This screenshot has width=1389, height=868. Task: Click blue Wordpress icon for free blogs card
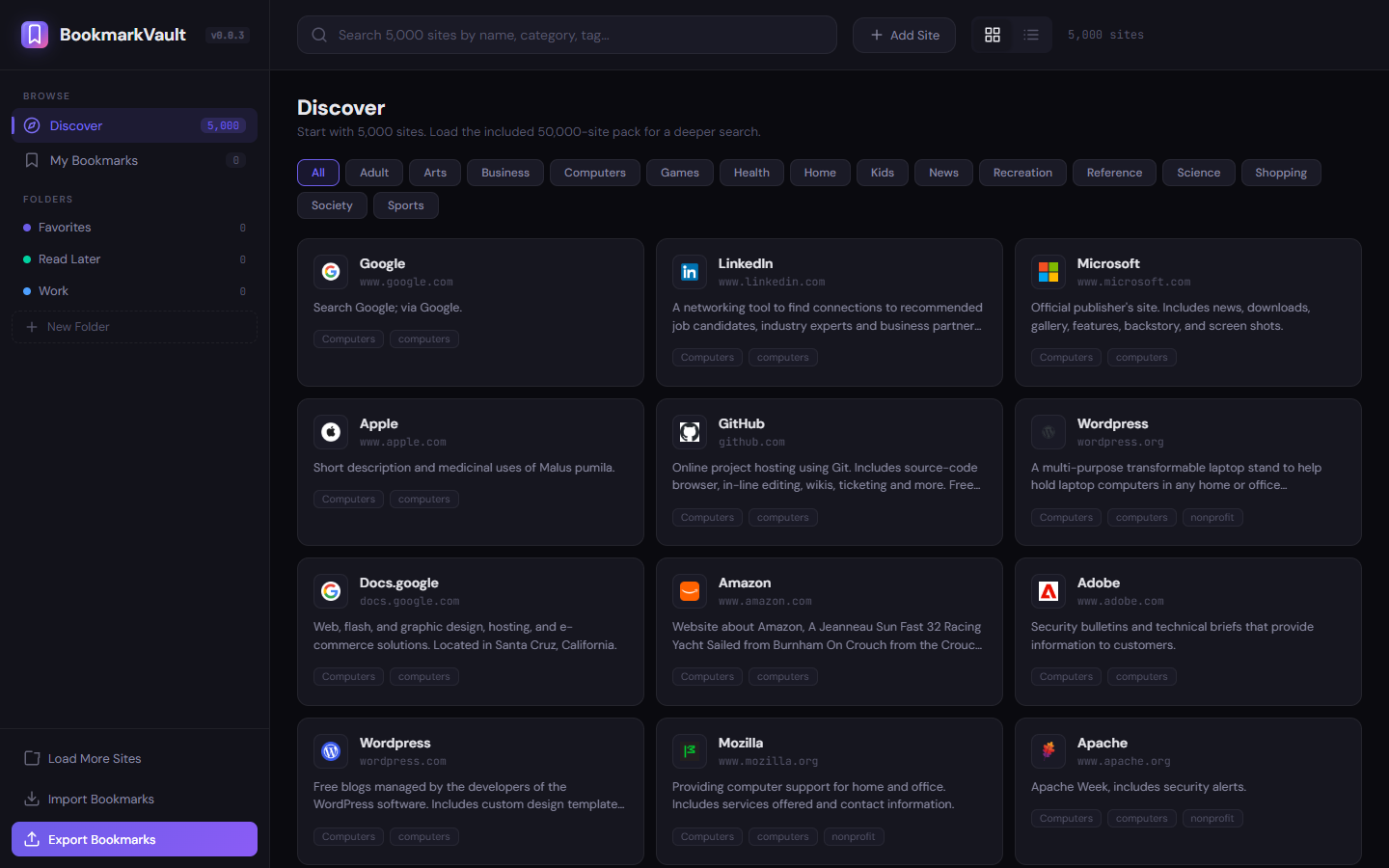click(331, 751)
